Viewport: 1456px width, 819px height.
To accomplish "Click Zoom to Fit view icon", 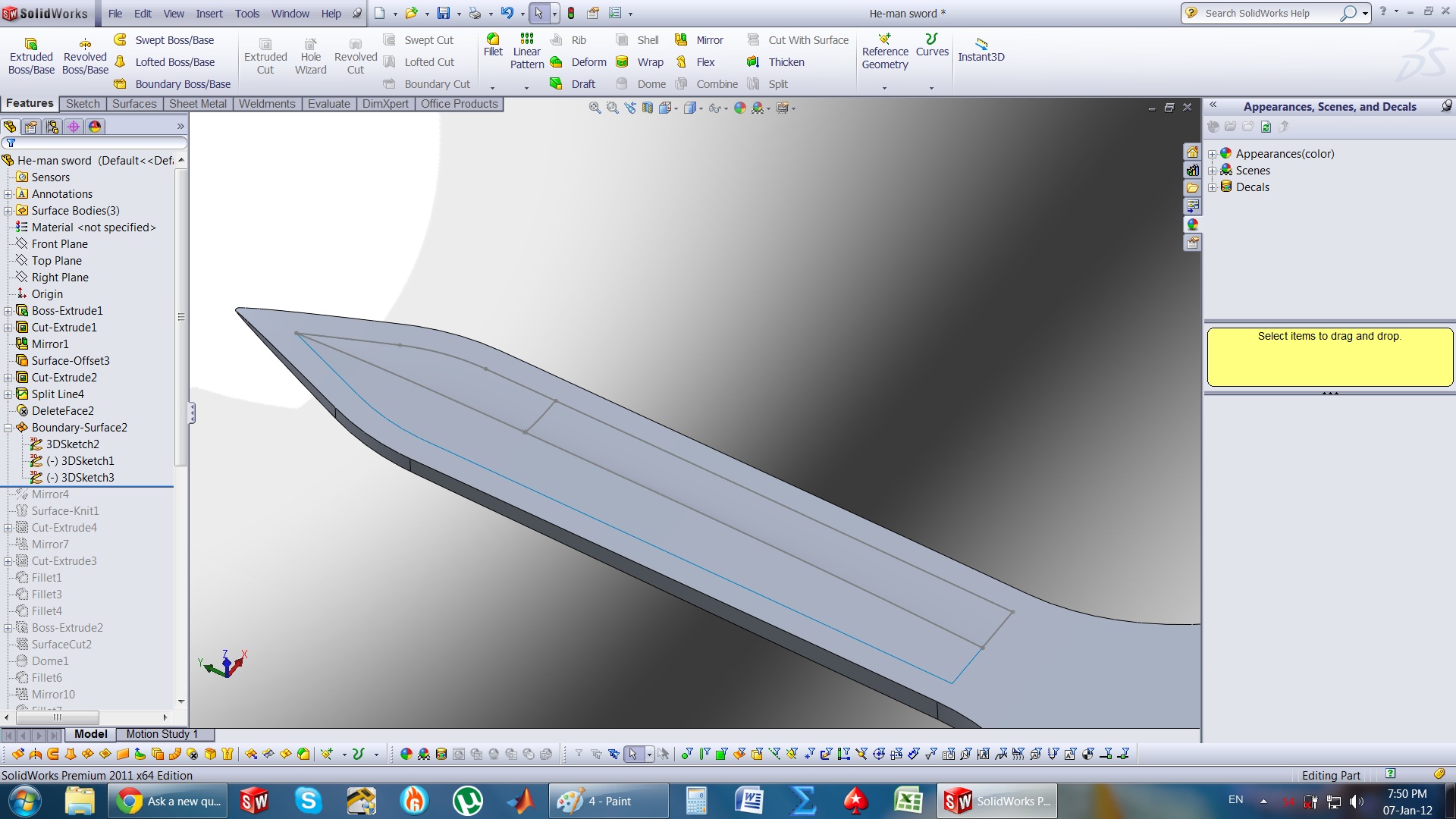I will [x=595, y=108].
